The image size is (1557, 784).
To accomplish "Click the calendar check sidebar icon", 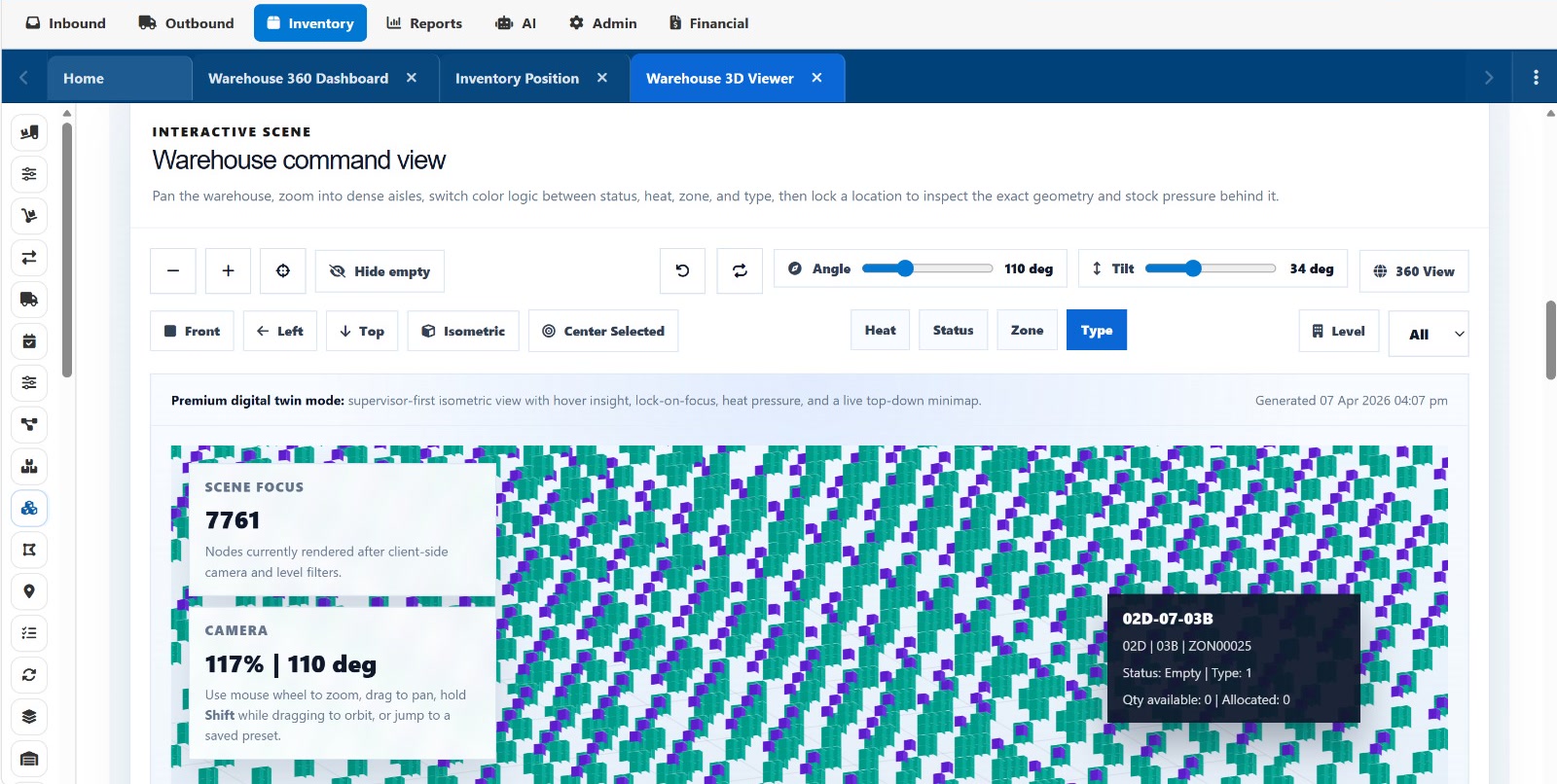I will (x=29, y=341).
